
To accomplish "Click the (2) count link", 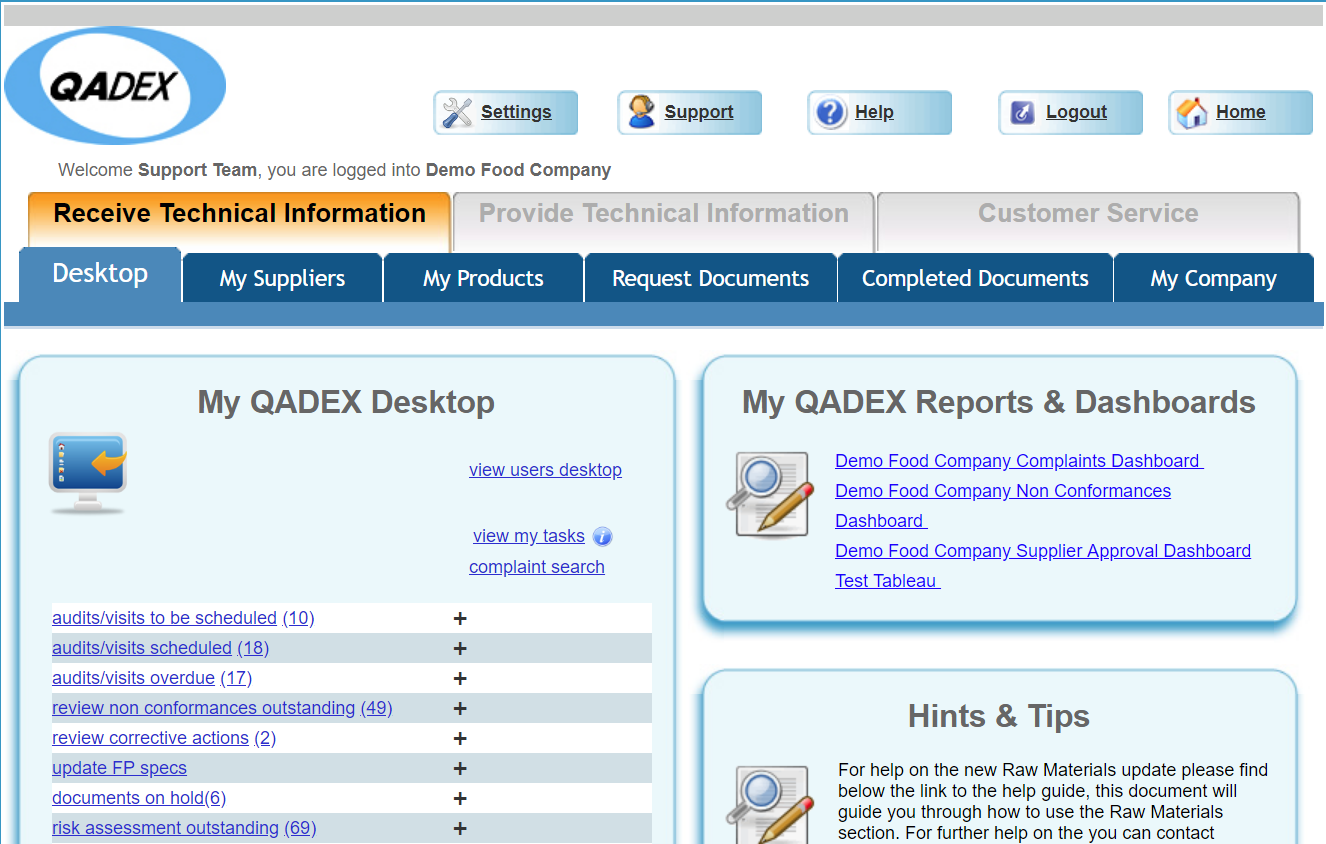I will pos(265,738).
